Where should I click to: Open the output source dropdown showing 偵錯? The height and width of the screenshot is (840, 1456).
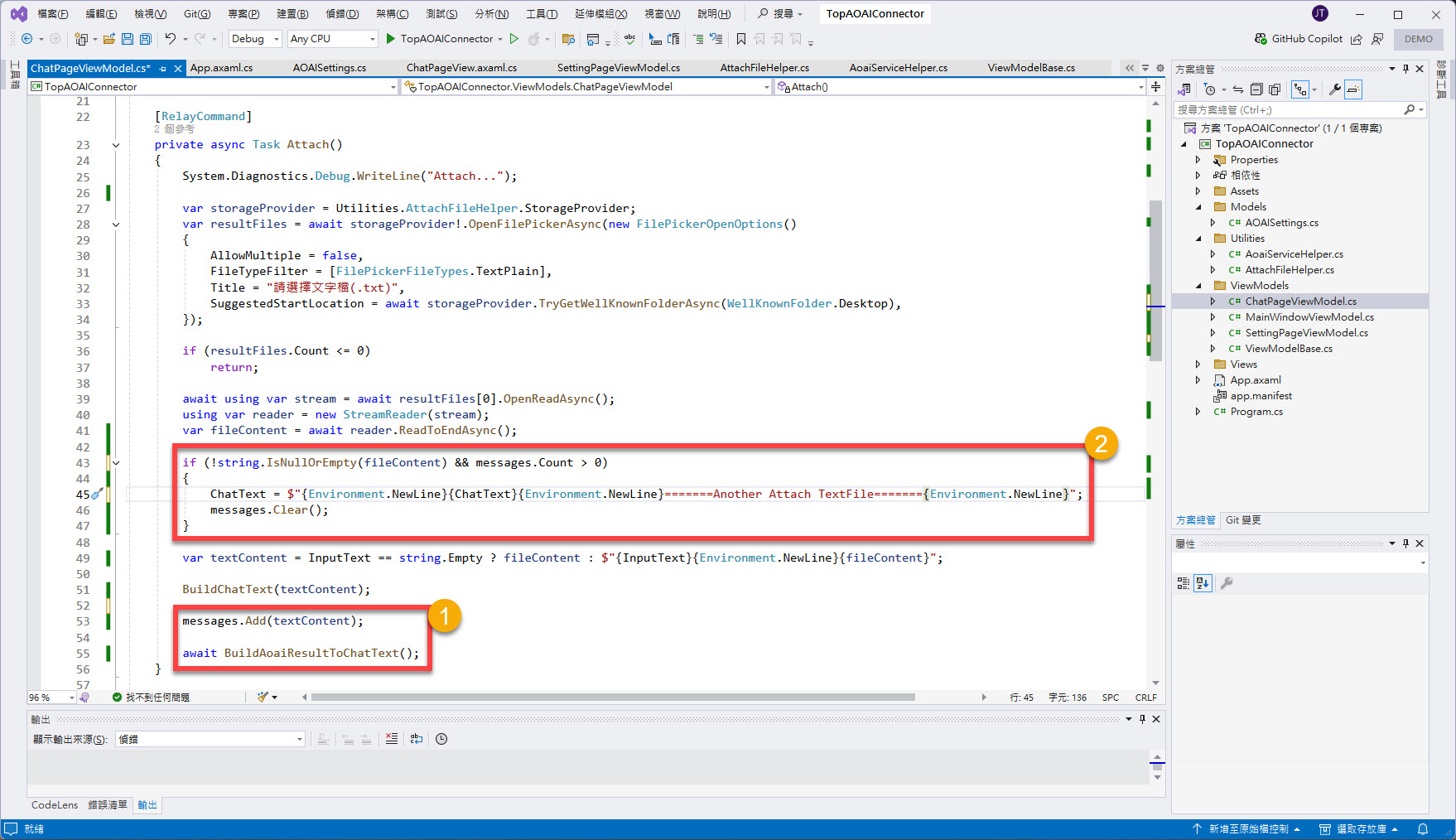(x=211, y=739)
